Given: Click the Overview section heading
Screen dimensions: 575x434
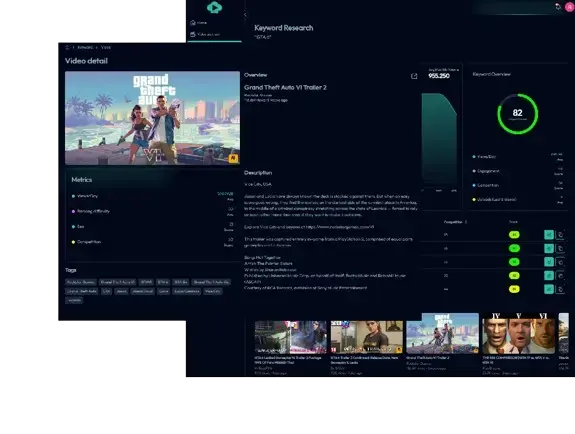Looking at the screenshot, I should click(x=256, y=75).
